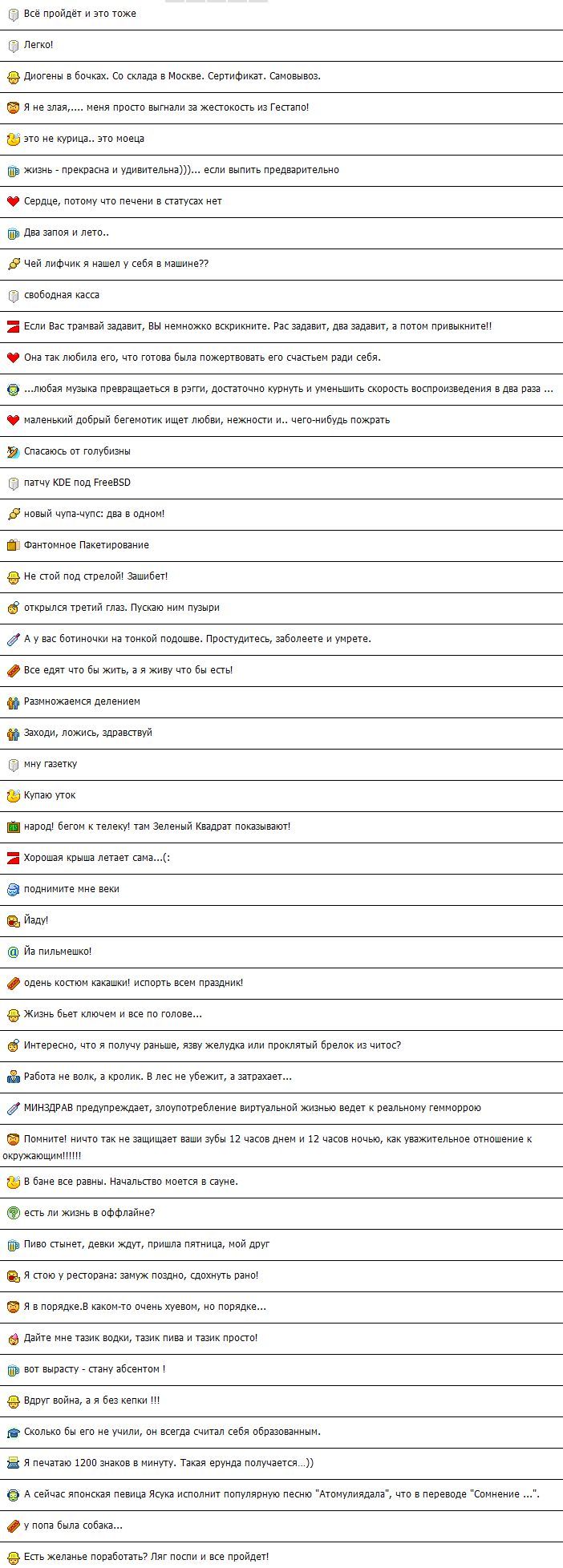
Task: Click the green @ icon beside "Йа пильмешко!"
Action: click(13, 952)
